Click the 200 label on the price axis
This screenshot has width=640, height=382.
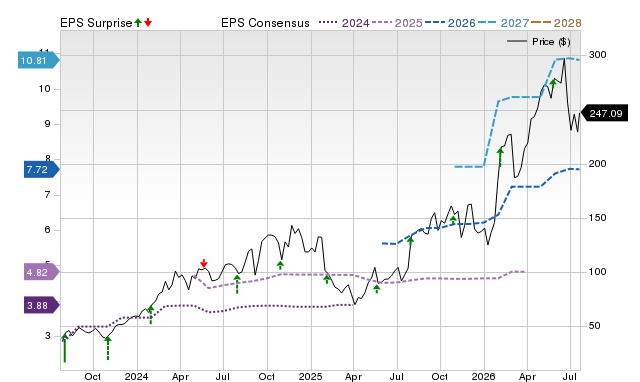598,164
